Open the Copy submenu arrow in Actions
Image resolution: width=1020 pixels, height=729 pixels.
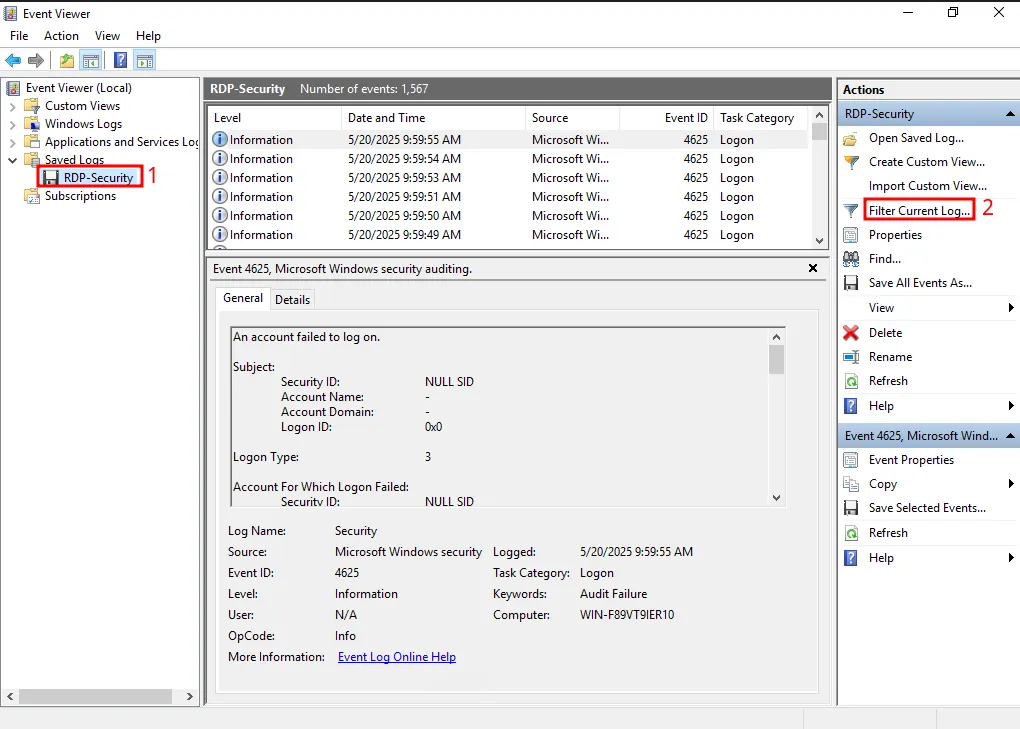click(1011, 484)
